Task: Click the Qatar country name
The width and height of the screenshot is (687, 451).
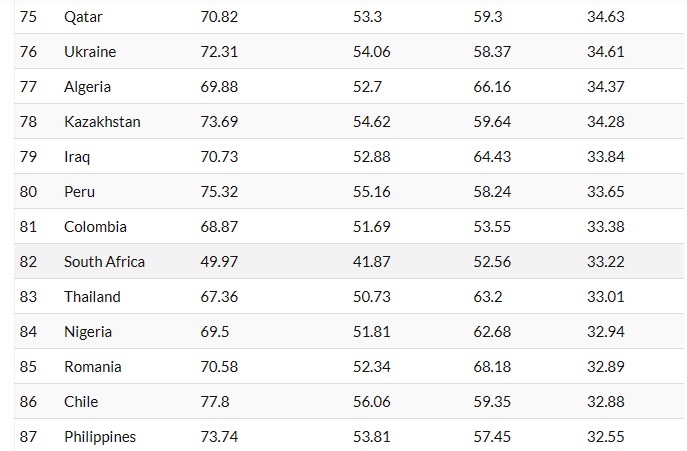Action: pos(83,17)
